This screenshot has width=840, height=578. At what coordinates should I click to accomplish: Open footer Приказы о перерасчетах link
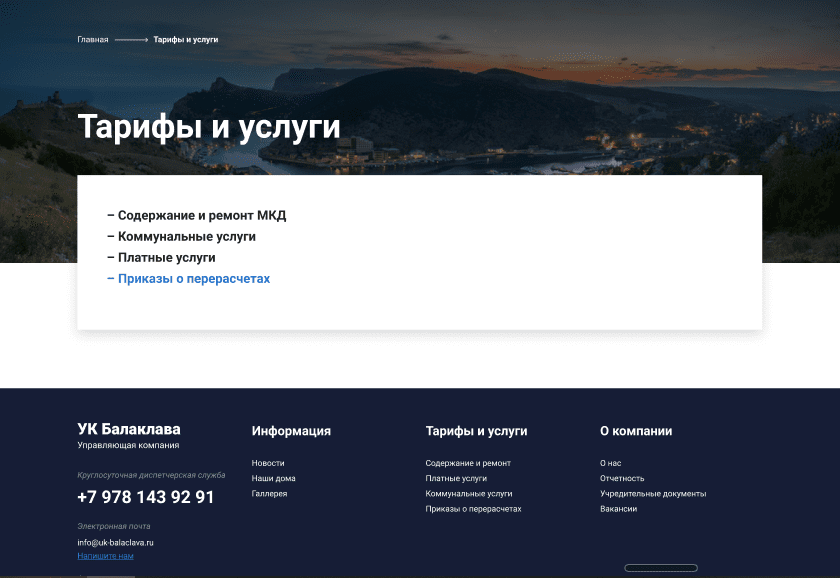click(x=473, y=509)
